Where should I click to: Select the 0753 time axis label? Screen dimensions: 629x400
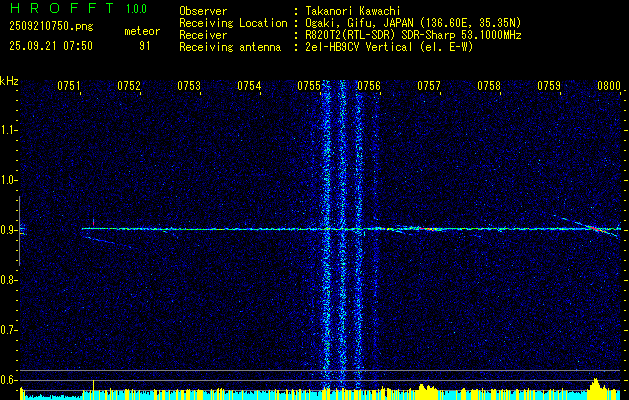(x=189, y=87)
